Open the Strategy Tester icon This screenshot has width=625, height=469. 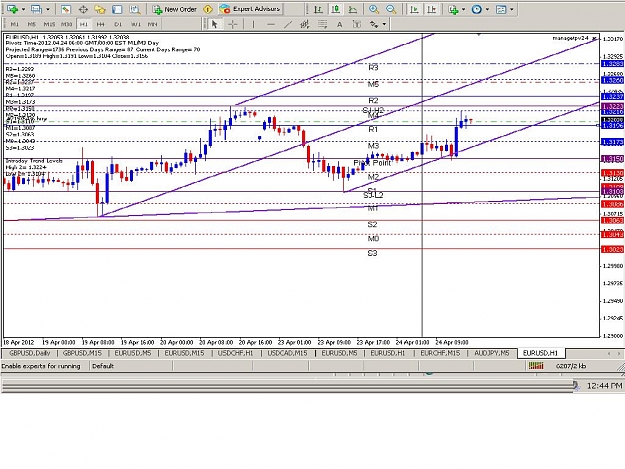coord(135,9)
